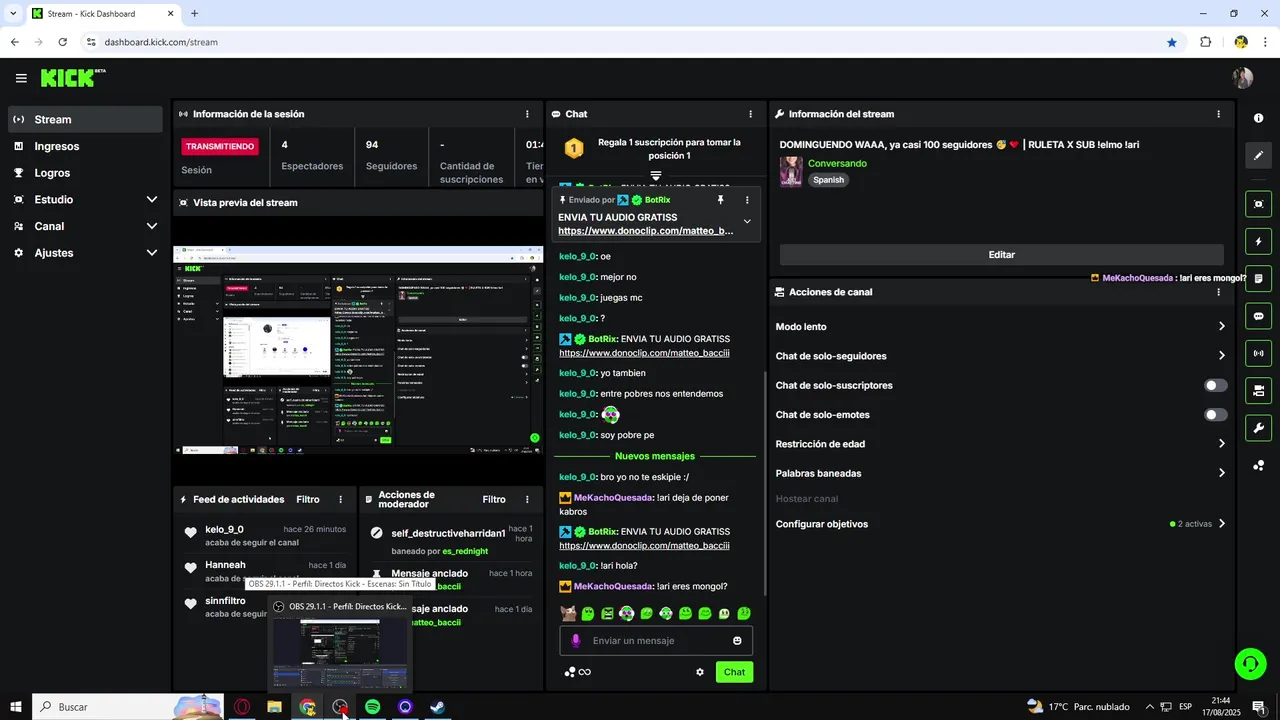Open options menu of Información del stream
Image resolution: width=1280 pixels, height=720 pixels.
coord(1218,114)
